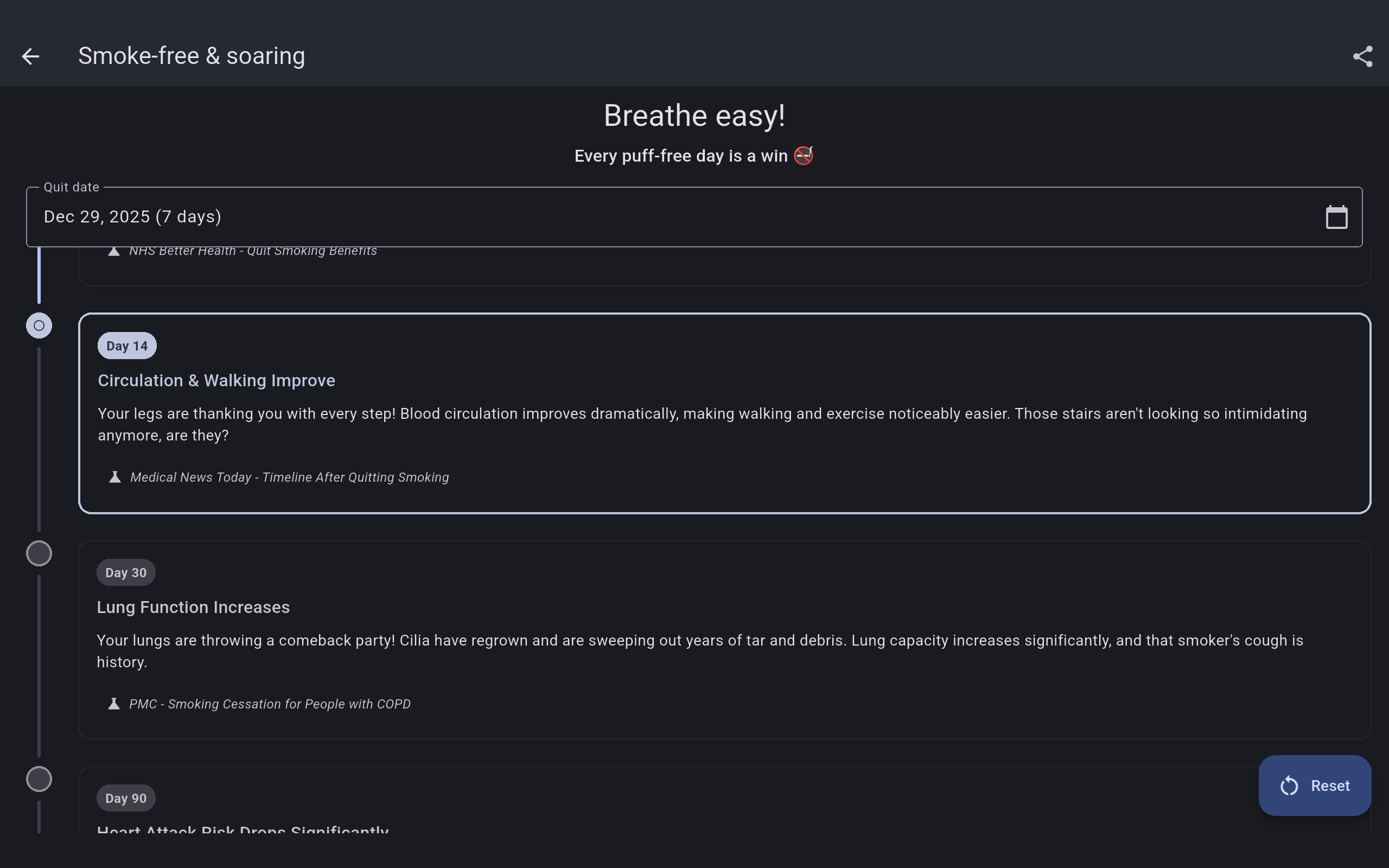Select the Day 90 timeline marker circle

(39, 779)
